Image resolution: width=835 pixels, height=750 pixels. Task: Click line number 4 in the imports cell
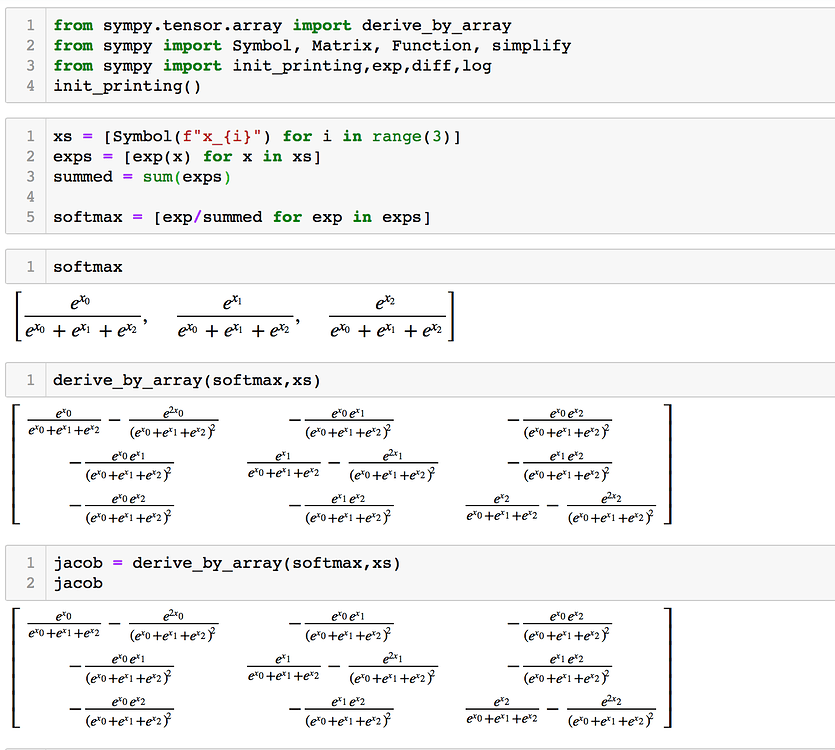[x=30, y=86]
